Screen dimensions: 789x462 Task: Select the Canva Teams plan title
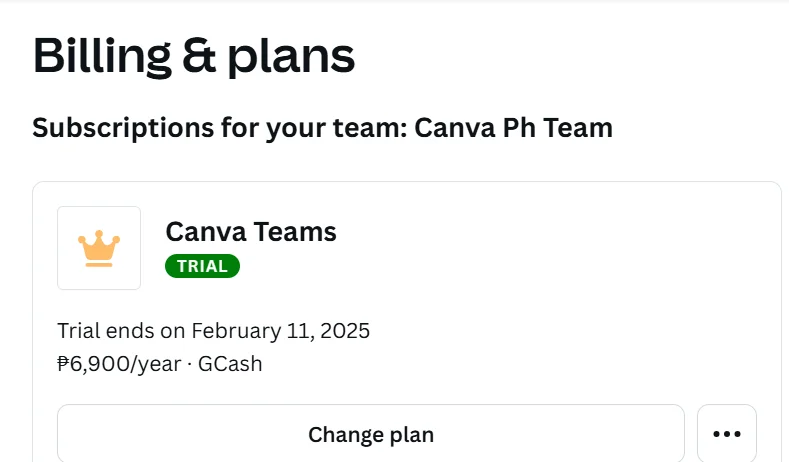pos(251,232)
